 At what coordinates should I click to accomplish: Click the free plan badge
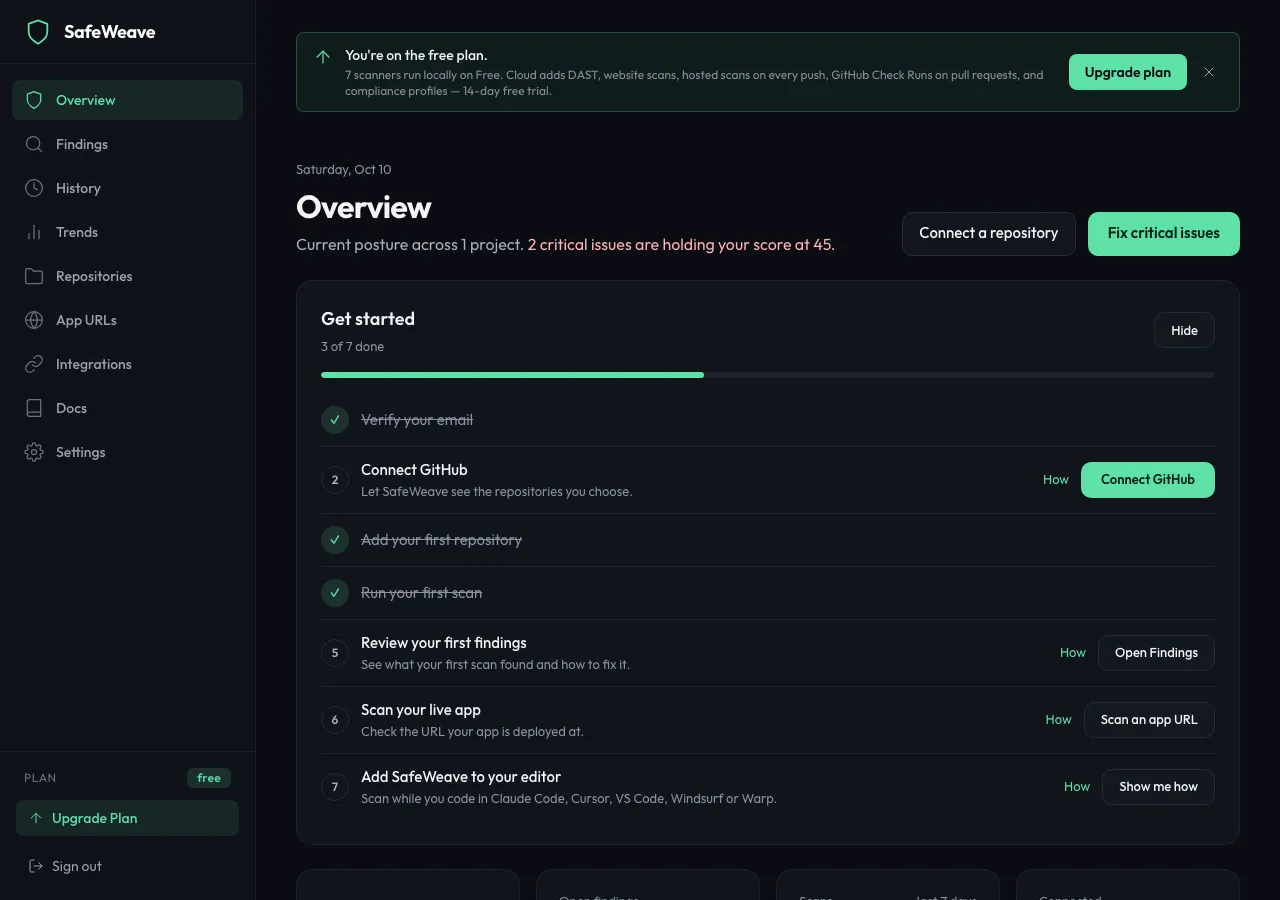tap(209, 778)
